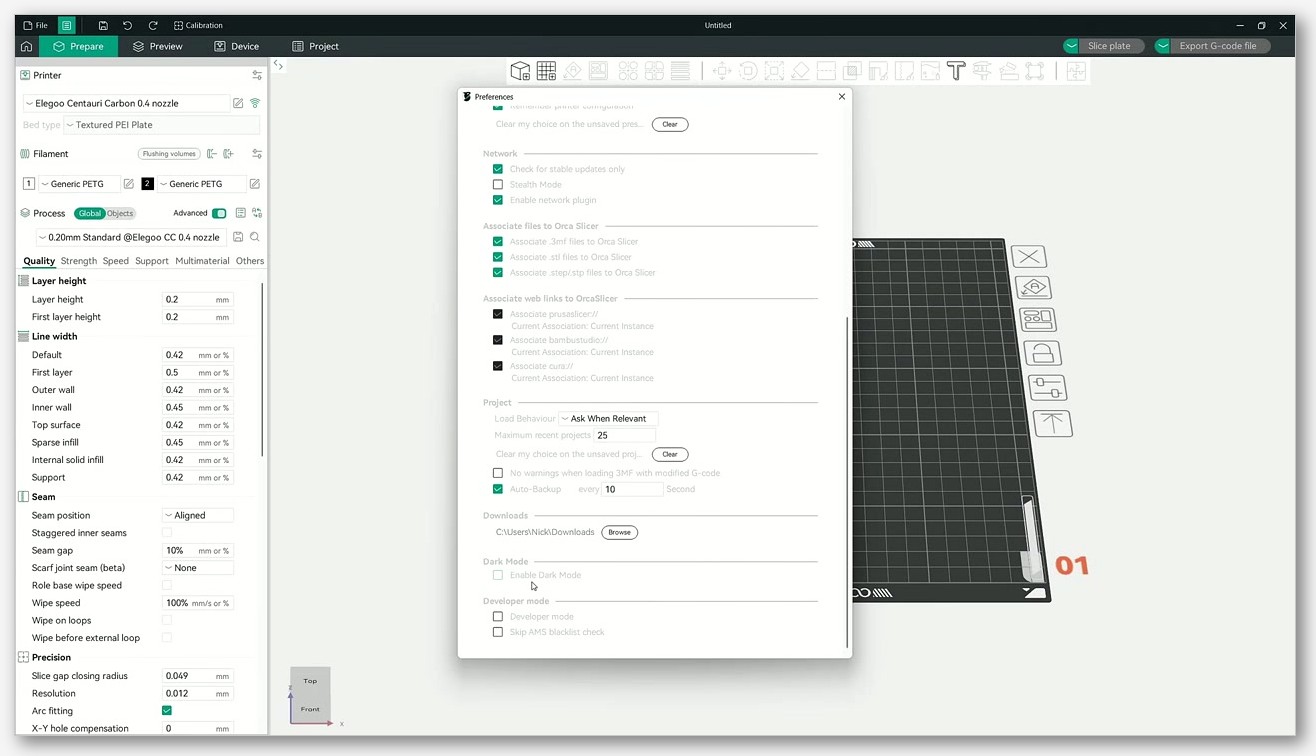
Task: Click the Add plate grid icon
Action: pos(546,71)
